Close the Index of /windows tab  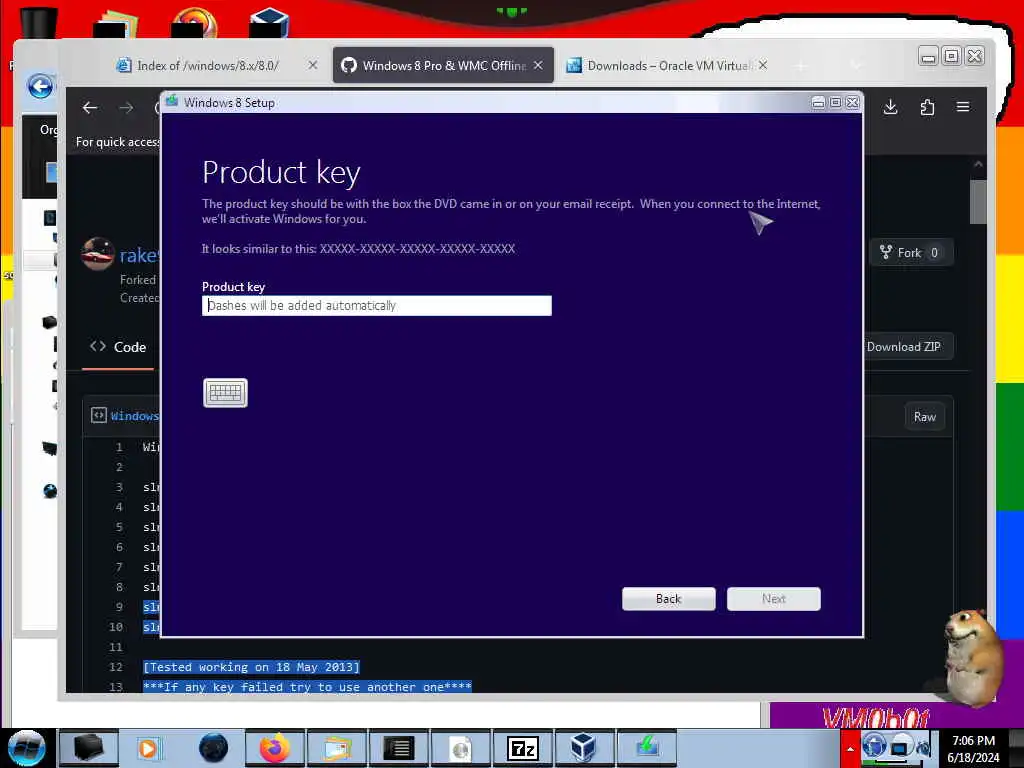[x=313, y=65]
